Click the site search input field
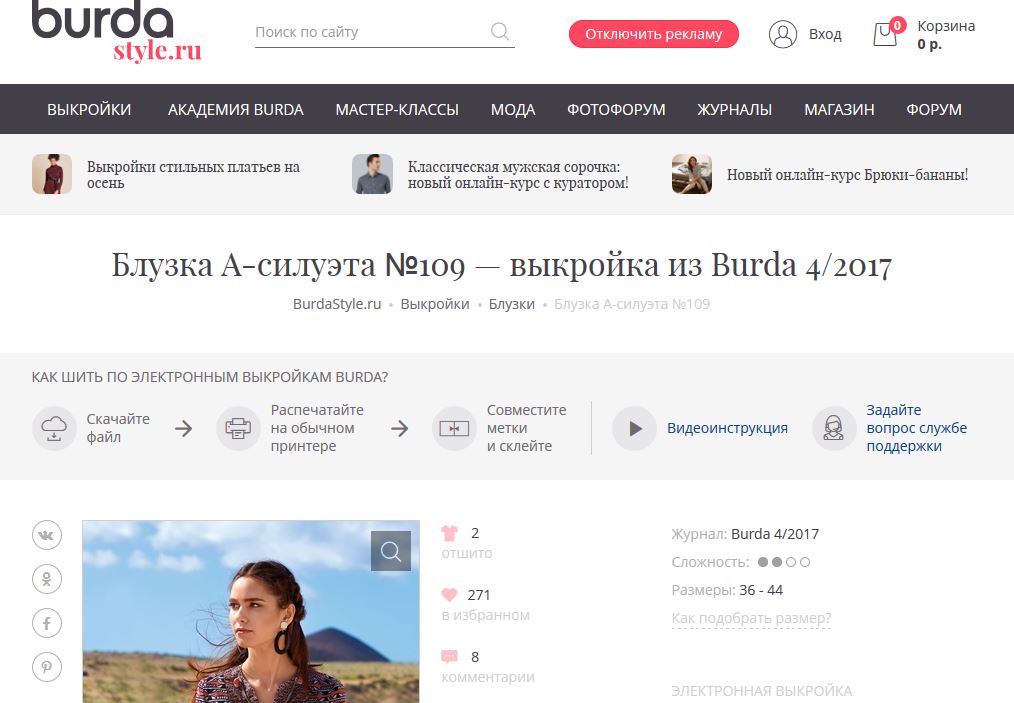Viewport: 1014px width, 703px height. point(370,32)
